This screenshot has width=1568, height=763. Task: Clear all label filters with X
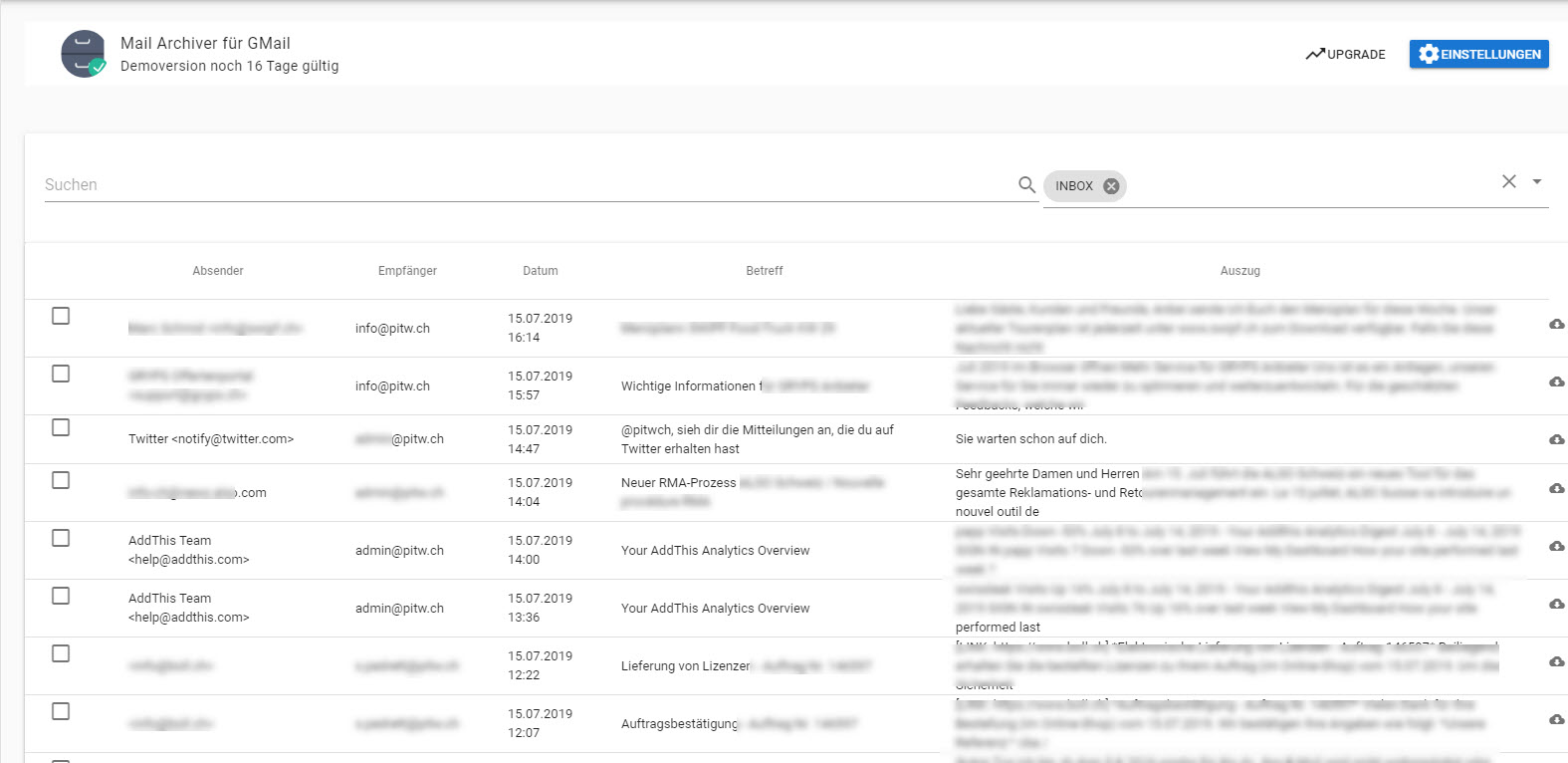click(x=1509, y=181)
